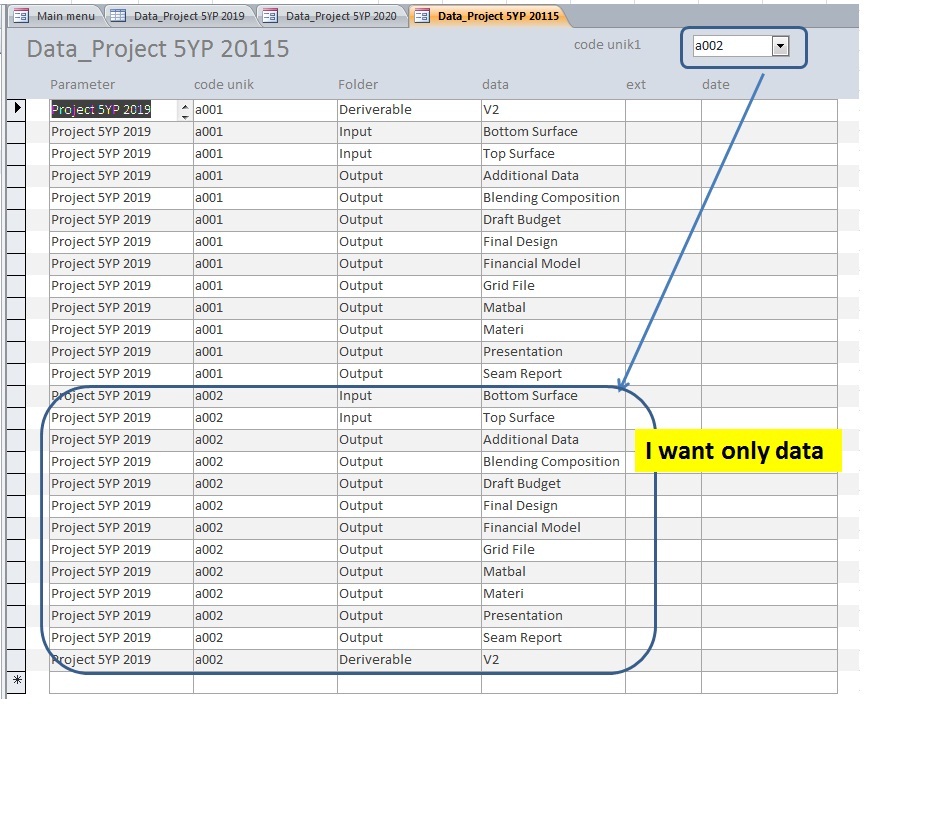Click the table icon on Data_Project 5YP 2019 tab
Image resolution: width=926 pixels, height=826 pixels.
[118, 16]
